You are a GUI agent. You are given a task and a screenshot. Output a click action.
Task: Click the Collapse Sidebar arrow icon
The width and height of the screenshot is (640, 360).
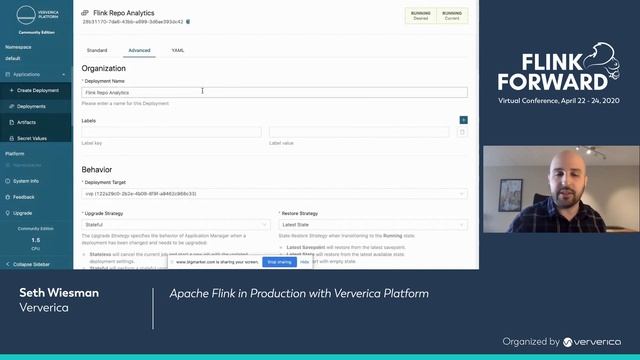click(7, 264)
